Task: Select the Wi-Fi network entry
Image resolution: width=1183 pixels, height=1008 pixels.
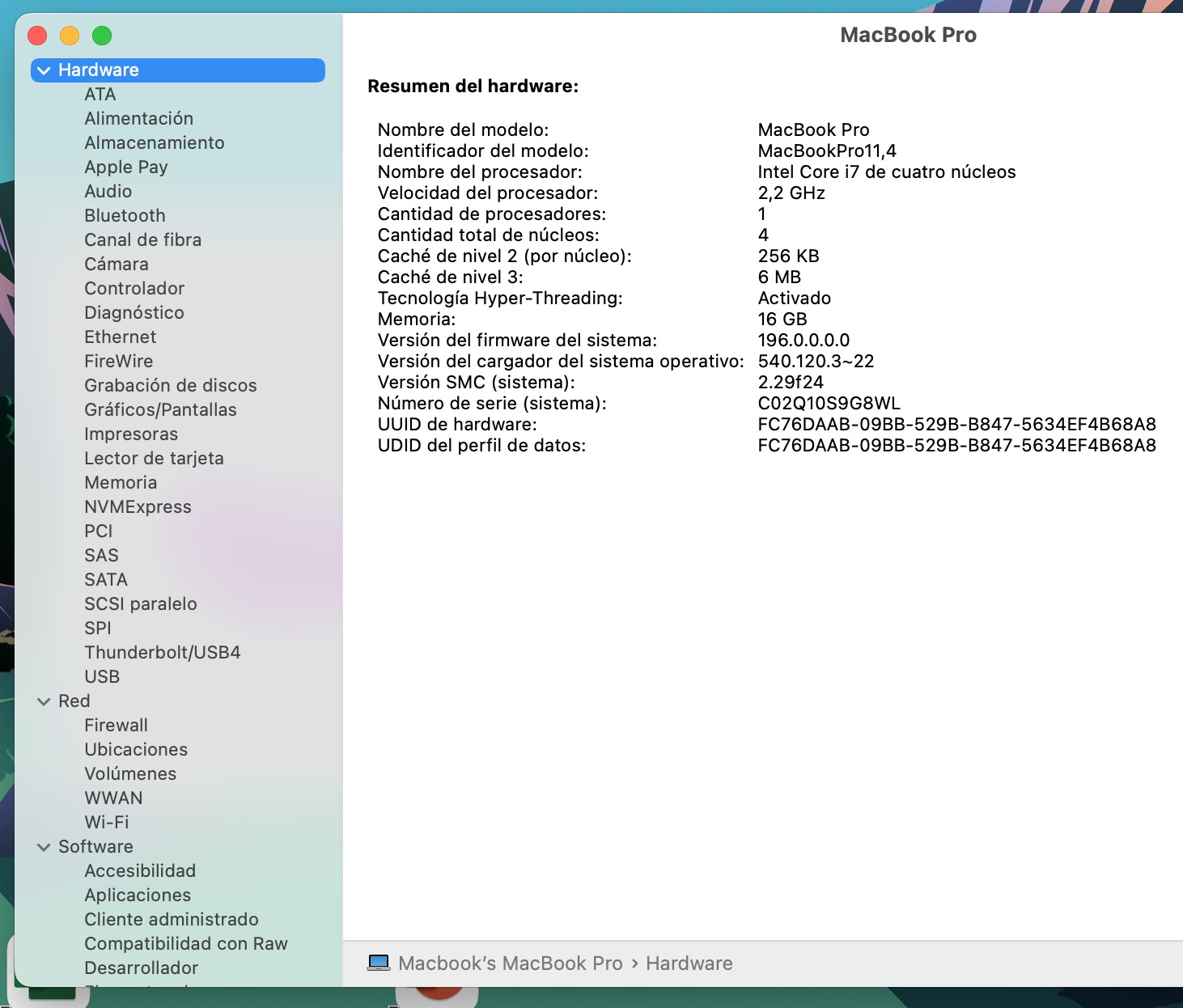Action: (106, 822)
